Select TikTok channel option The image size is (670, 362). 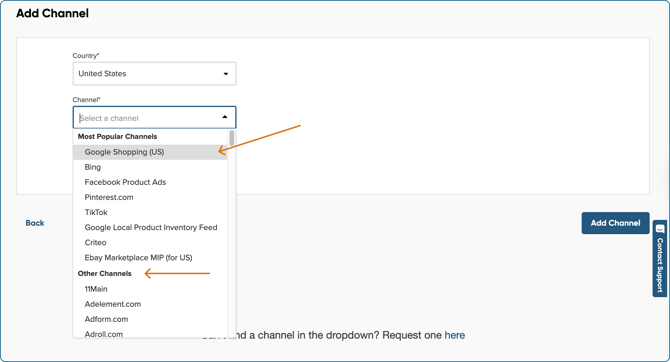pos(150,212)
